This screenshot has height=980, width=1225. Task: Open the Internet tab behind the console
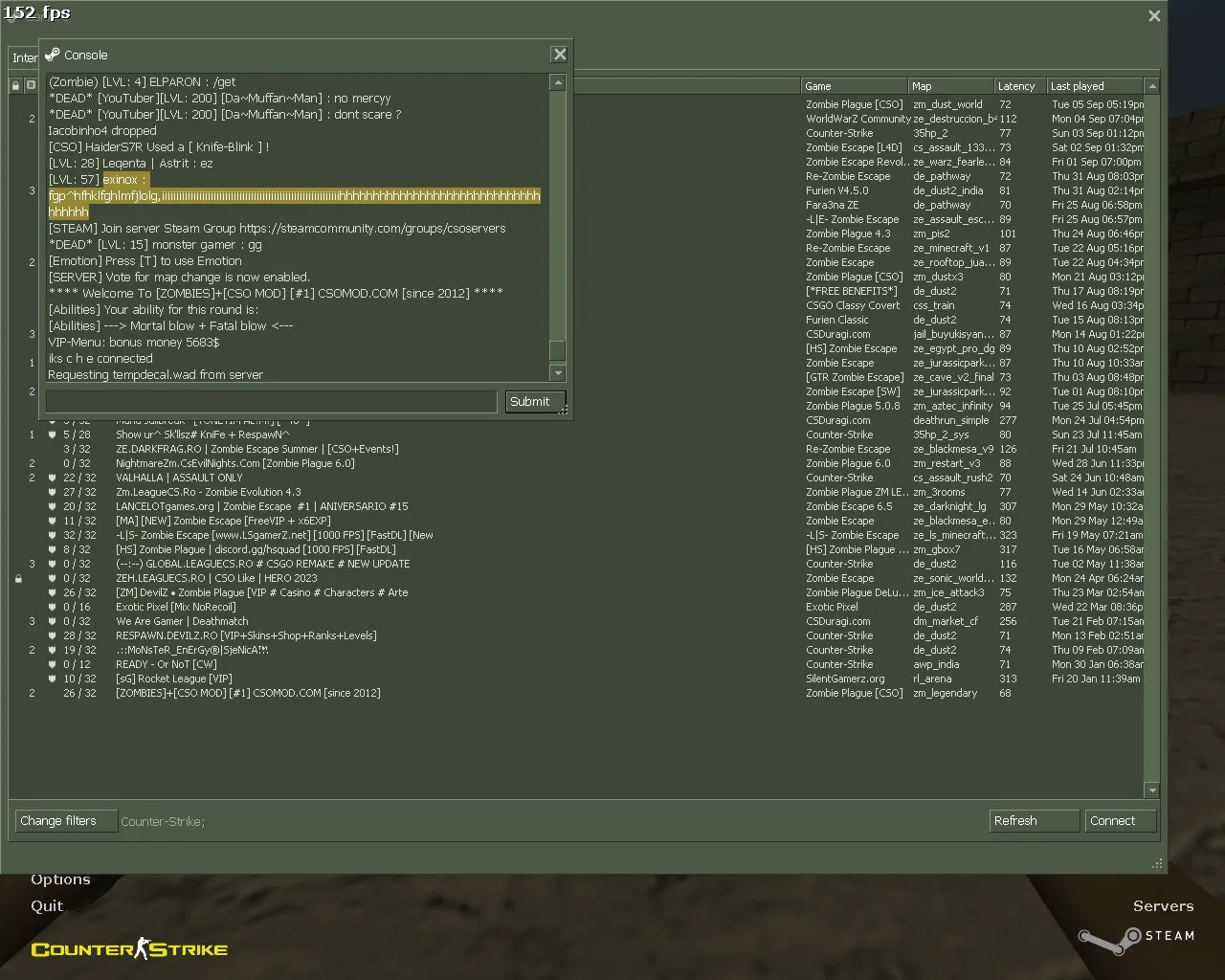pyautogui.click(x=24, y=57)
